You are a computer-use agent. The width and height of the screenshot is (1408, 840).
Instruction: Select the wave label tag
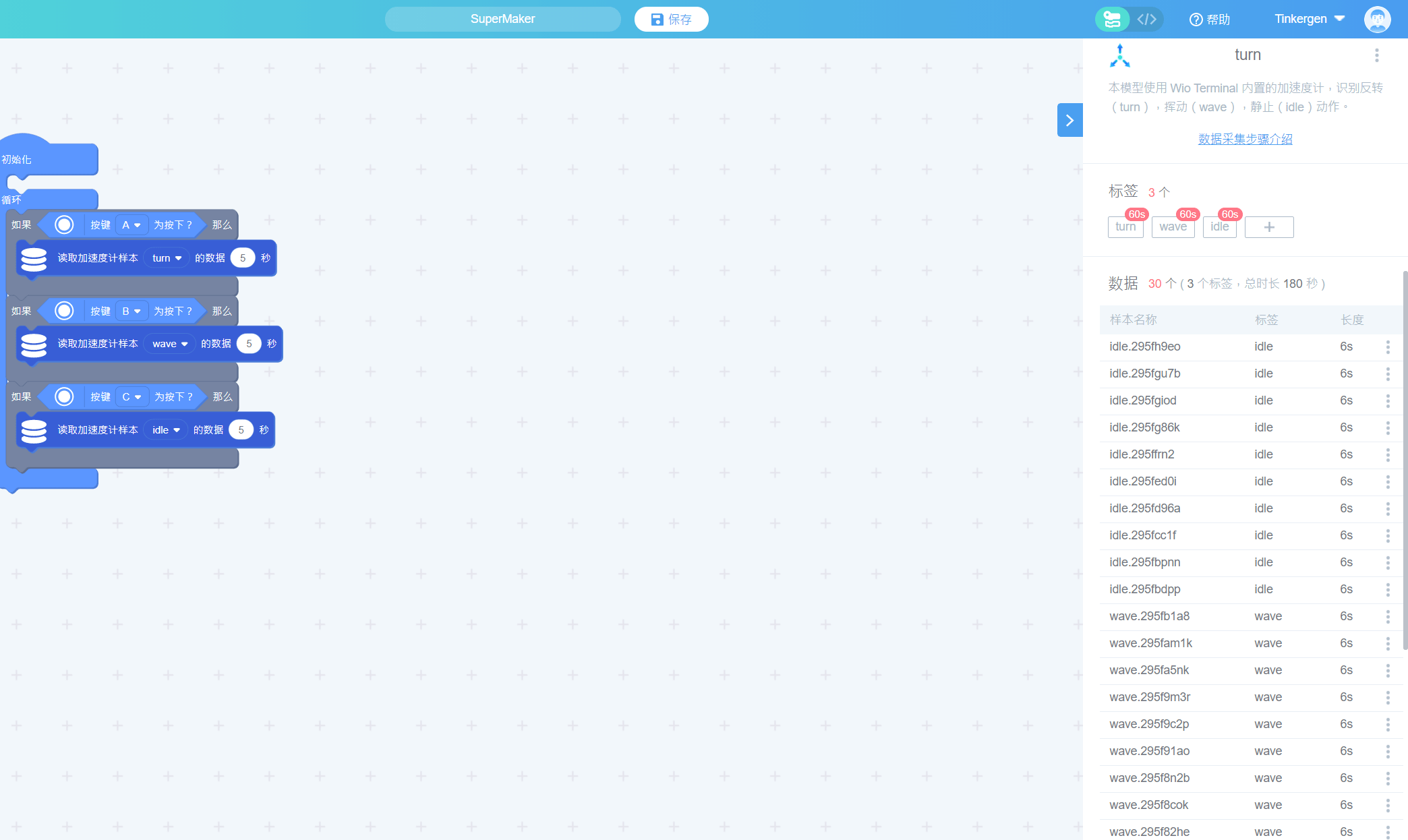pyautogui.click(x=1173, y=227)
